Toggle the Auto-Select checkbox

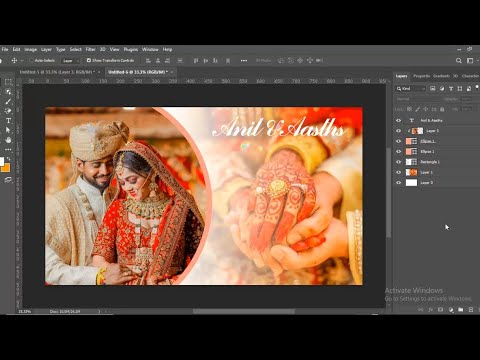pos(31,60)
